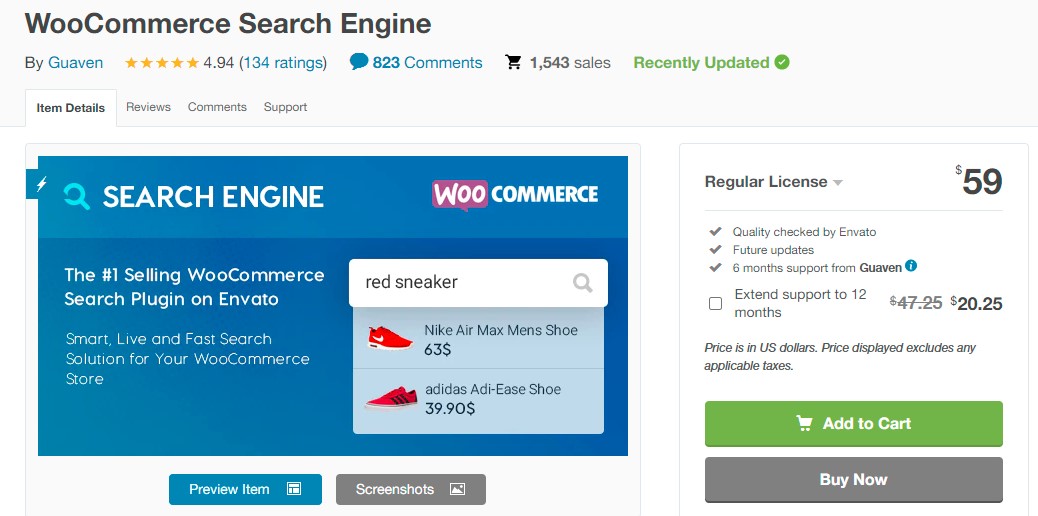Image resolution: width=1038 pixels, height=516 pixels.
Task: Click the Recently Updated green checkmark icon
Action: [x=782, y=62]
